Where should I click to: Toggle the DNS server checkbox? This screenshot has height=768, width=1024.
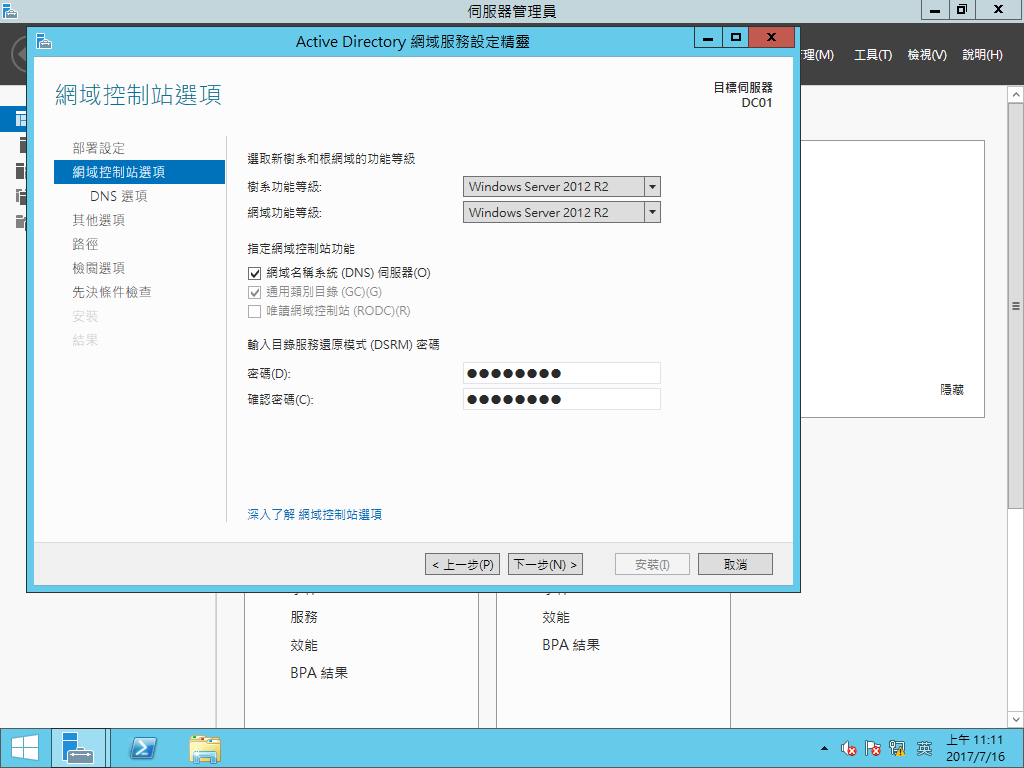255,273
